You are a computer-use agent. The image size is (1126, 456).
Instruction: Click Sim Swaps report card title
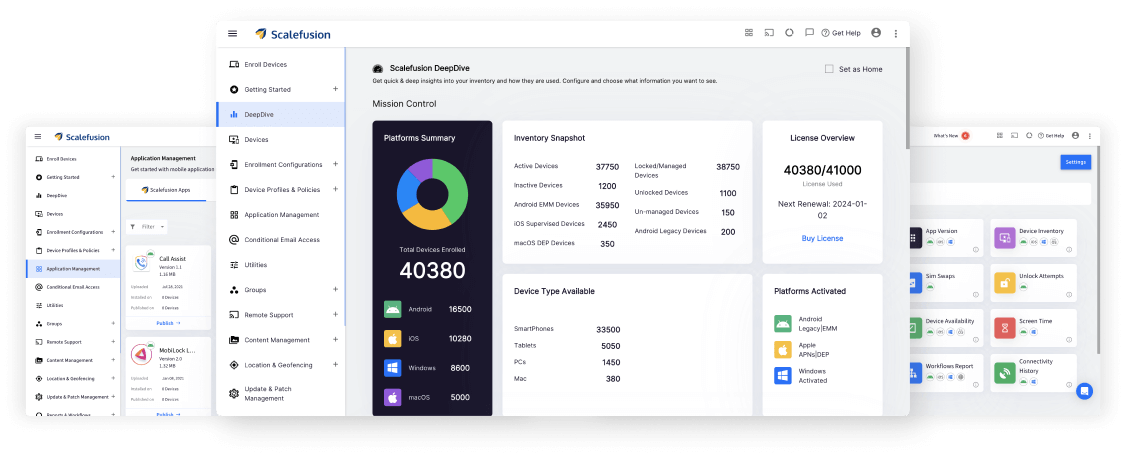940,276
